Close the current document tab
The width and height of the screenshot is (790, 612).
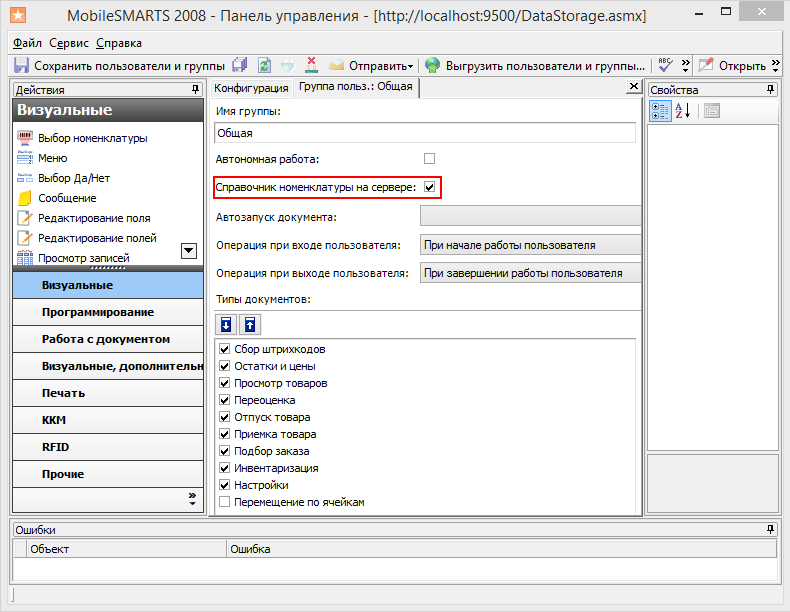coord(634,87)
